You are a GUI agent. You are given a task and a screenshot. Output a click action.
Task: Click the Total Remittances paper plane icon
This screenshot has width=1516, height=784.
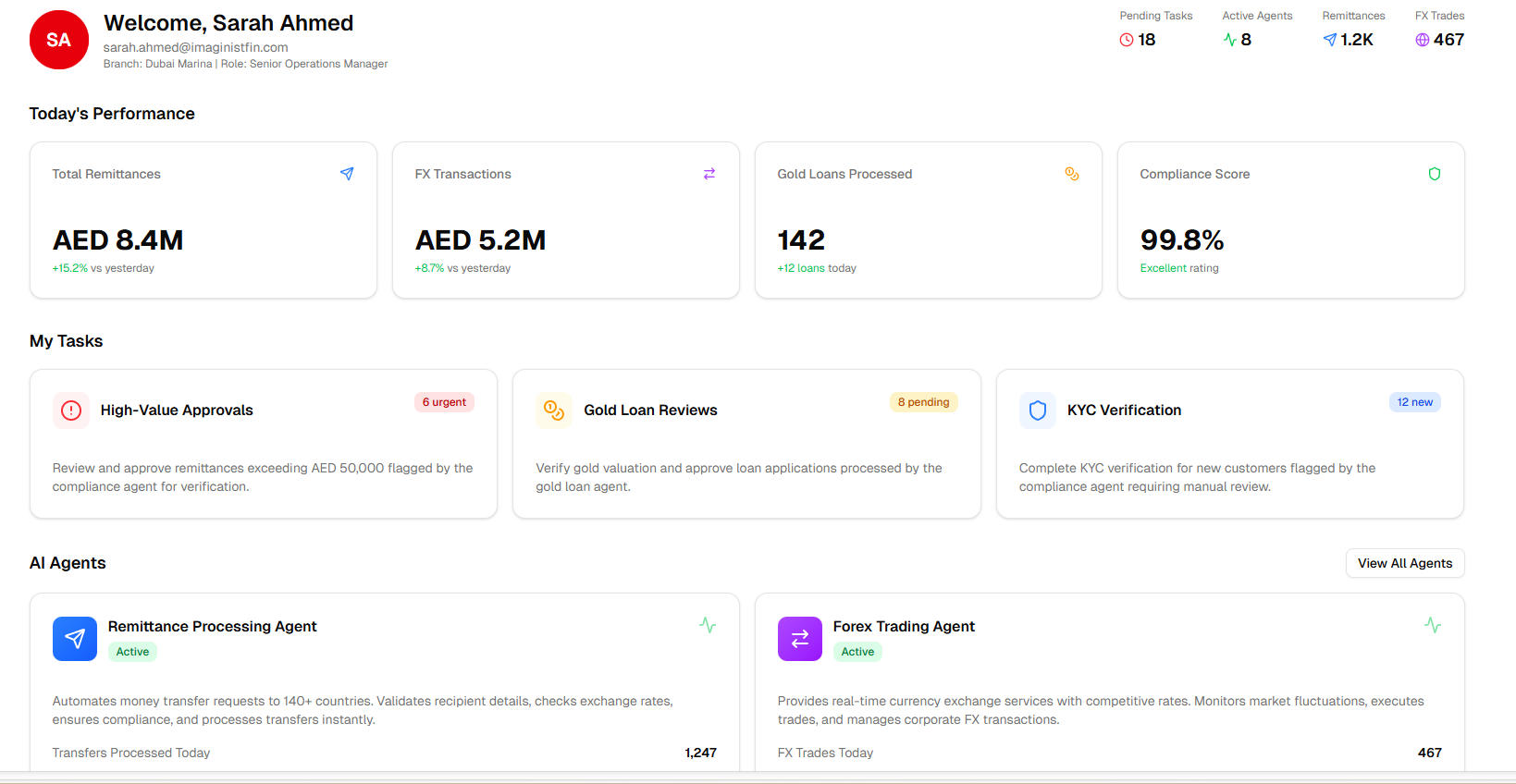point(347,174)
